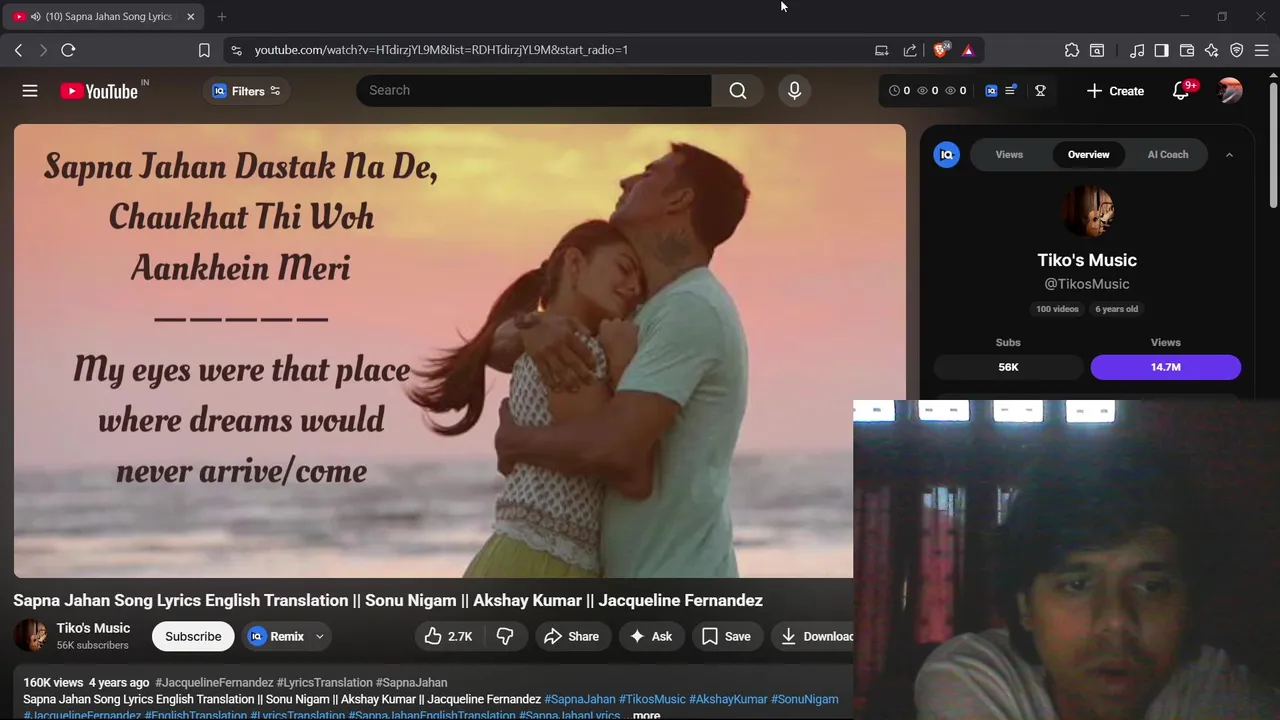Click the vidIQ panel logo
This screenshot has height=720, width=1280.
(946, 154)
